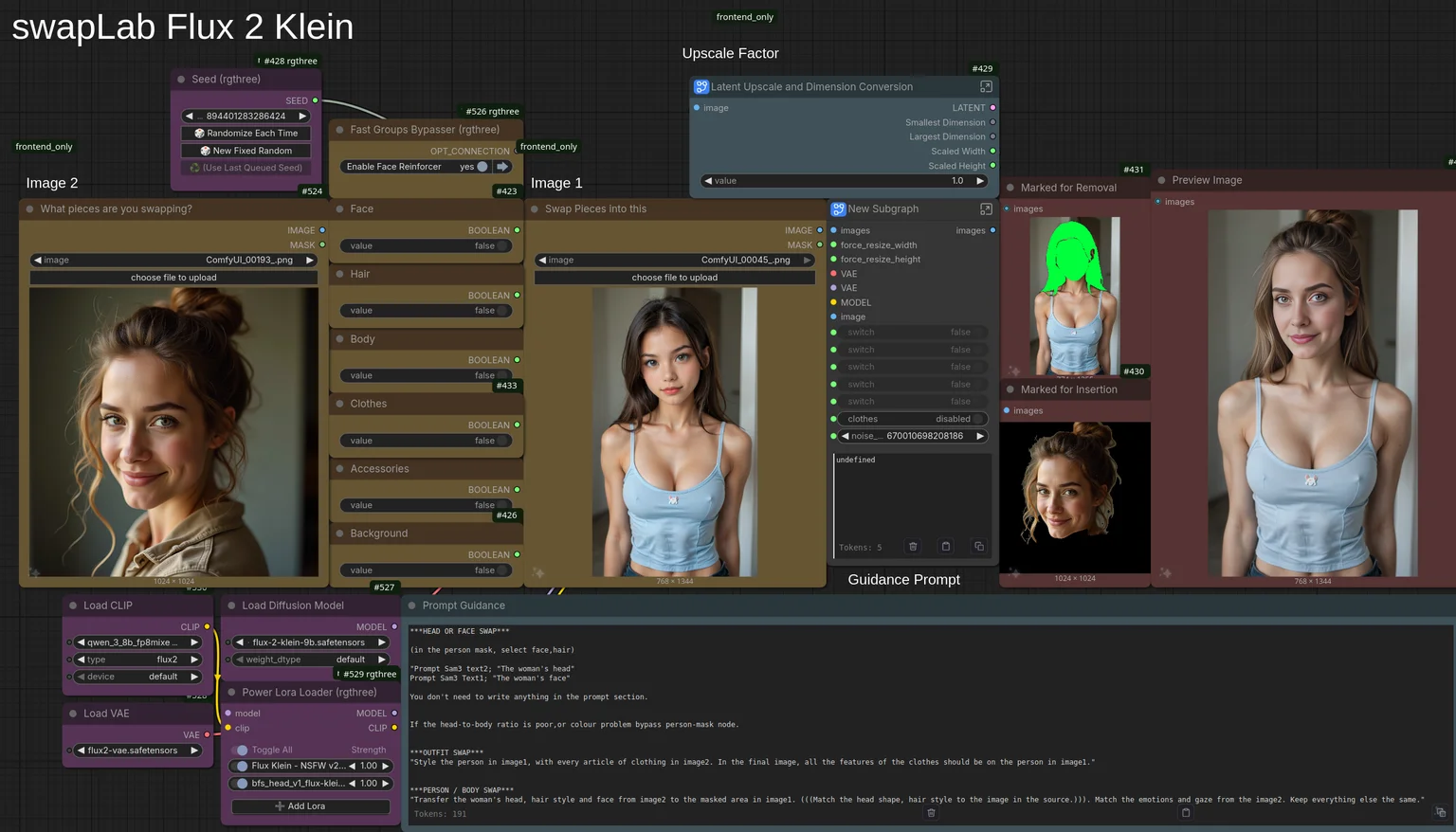Open the New Subgraph expand icon

986,208
